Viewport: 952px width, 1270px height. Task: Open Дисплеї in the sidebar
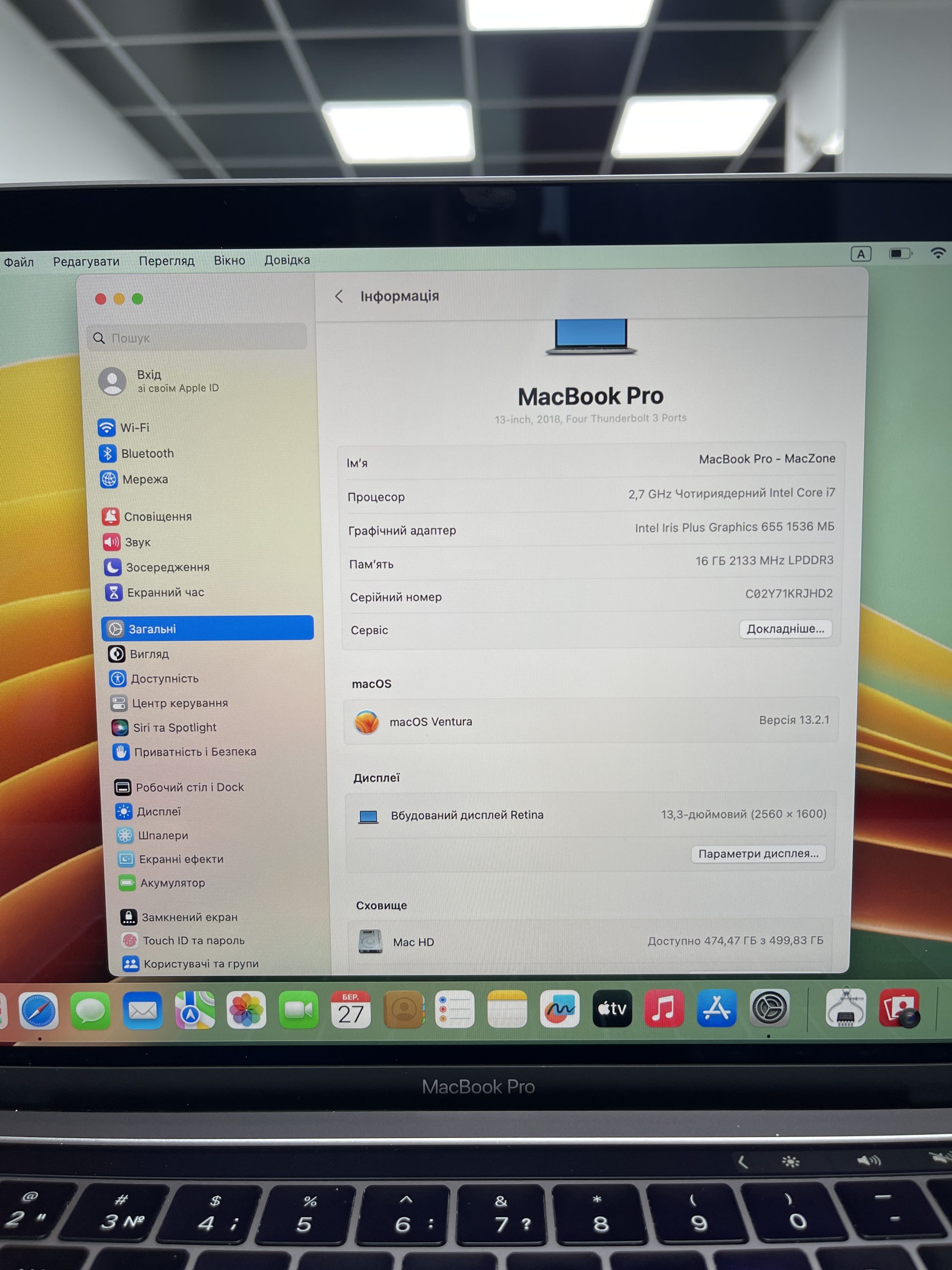(147, 811)
